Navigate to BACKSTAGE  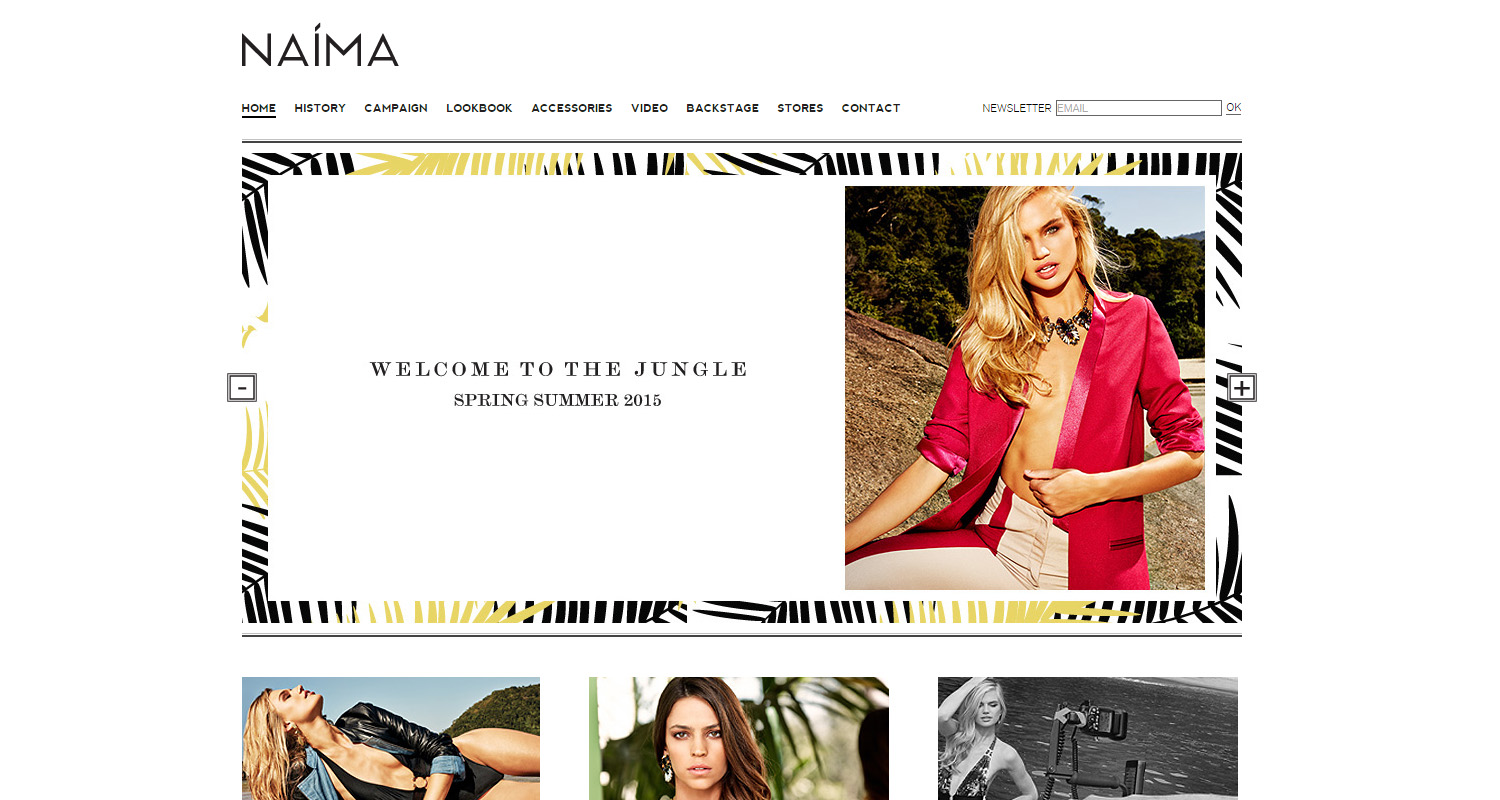coord(722,108)
